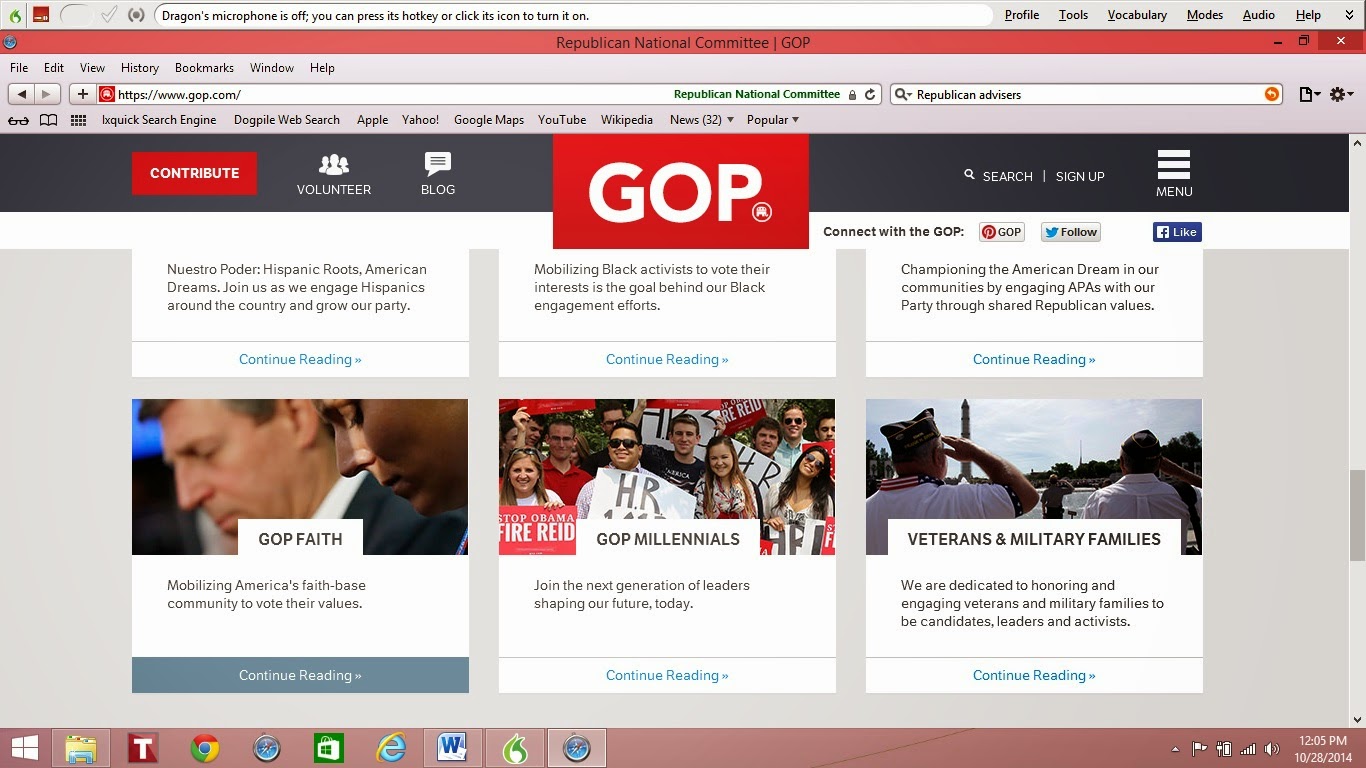The height and width of the screenshot is (768, 1366).
Task: Open the Google Maps bookmark
Action: 489,120
